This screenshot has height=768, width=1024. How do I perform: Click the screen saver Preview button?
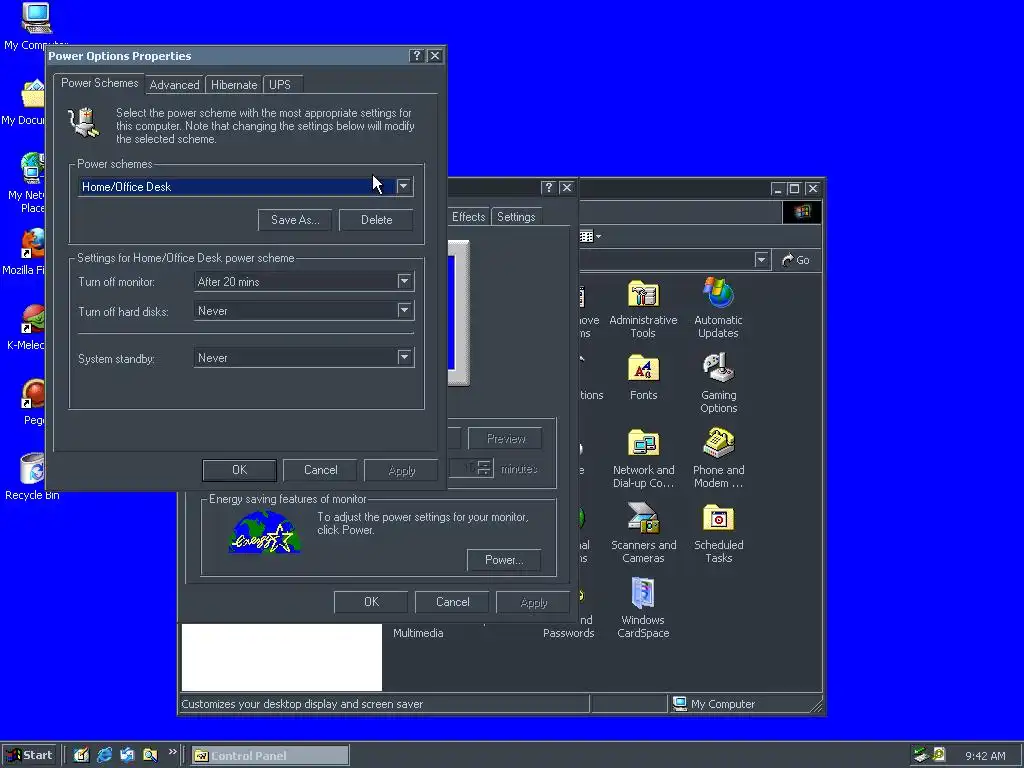(506, 439)
